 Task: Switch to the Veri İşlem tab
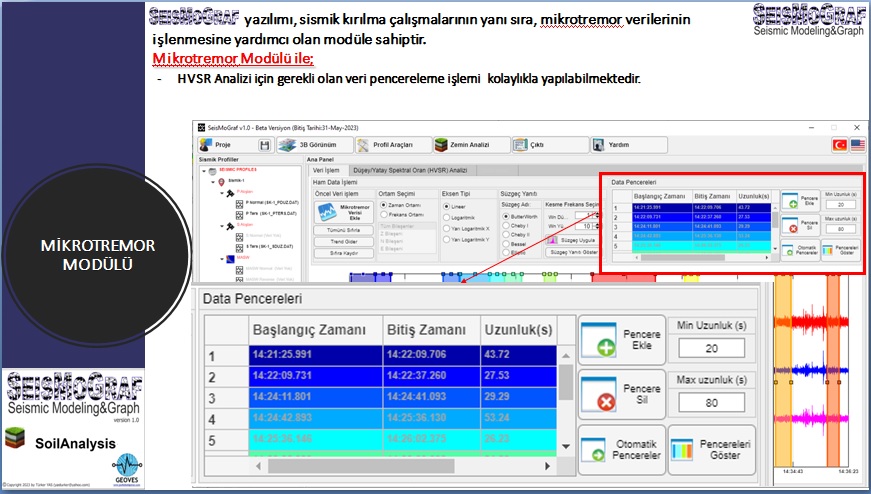point(326,171)
